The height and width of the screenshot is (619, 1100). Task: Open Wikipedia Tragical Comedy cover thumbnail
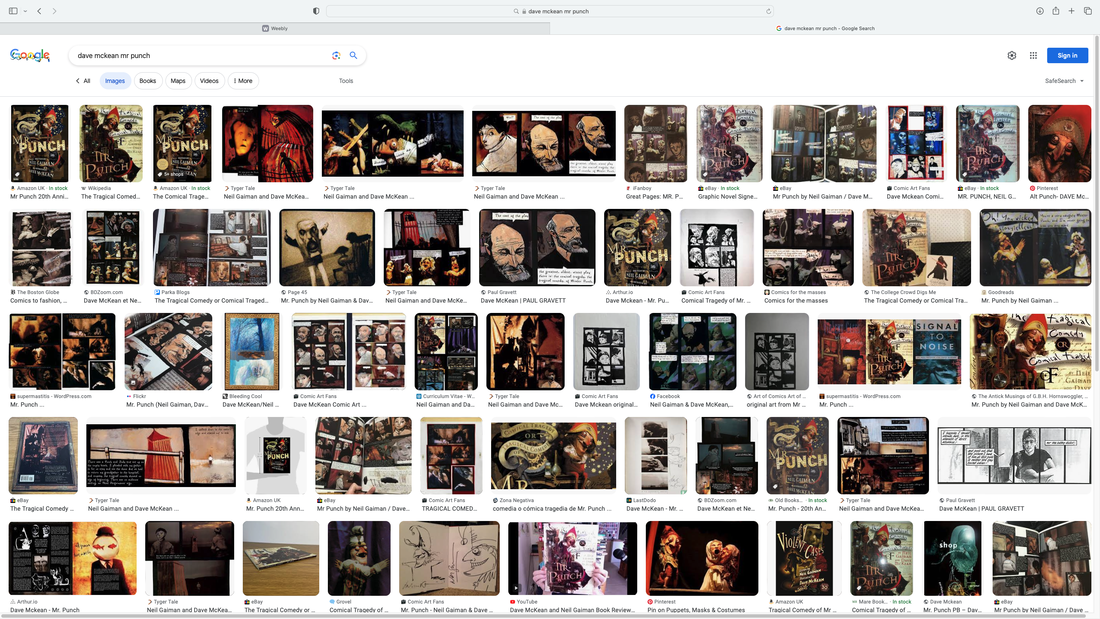pos(111,144)
